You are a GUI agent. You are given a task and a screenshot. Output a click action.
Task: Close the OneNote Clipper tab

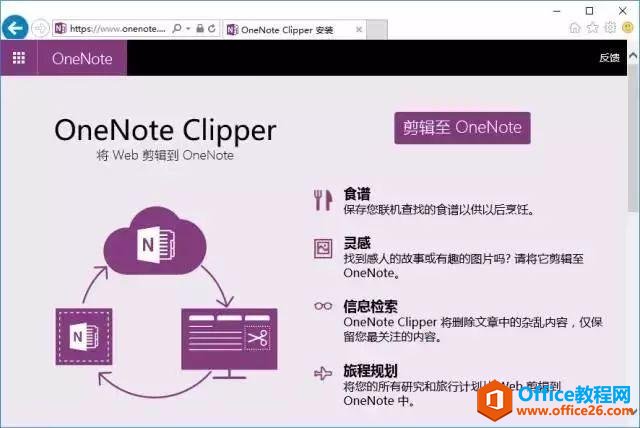tap(359, 29)
